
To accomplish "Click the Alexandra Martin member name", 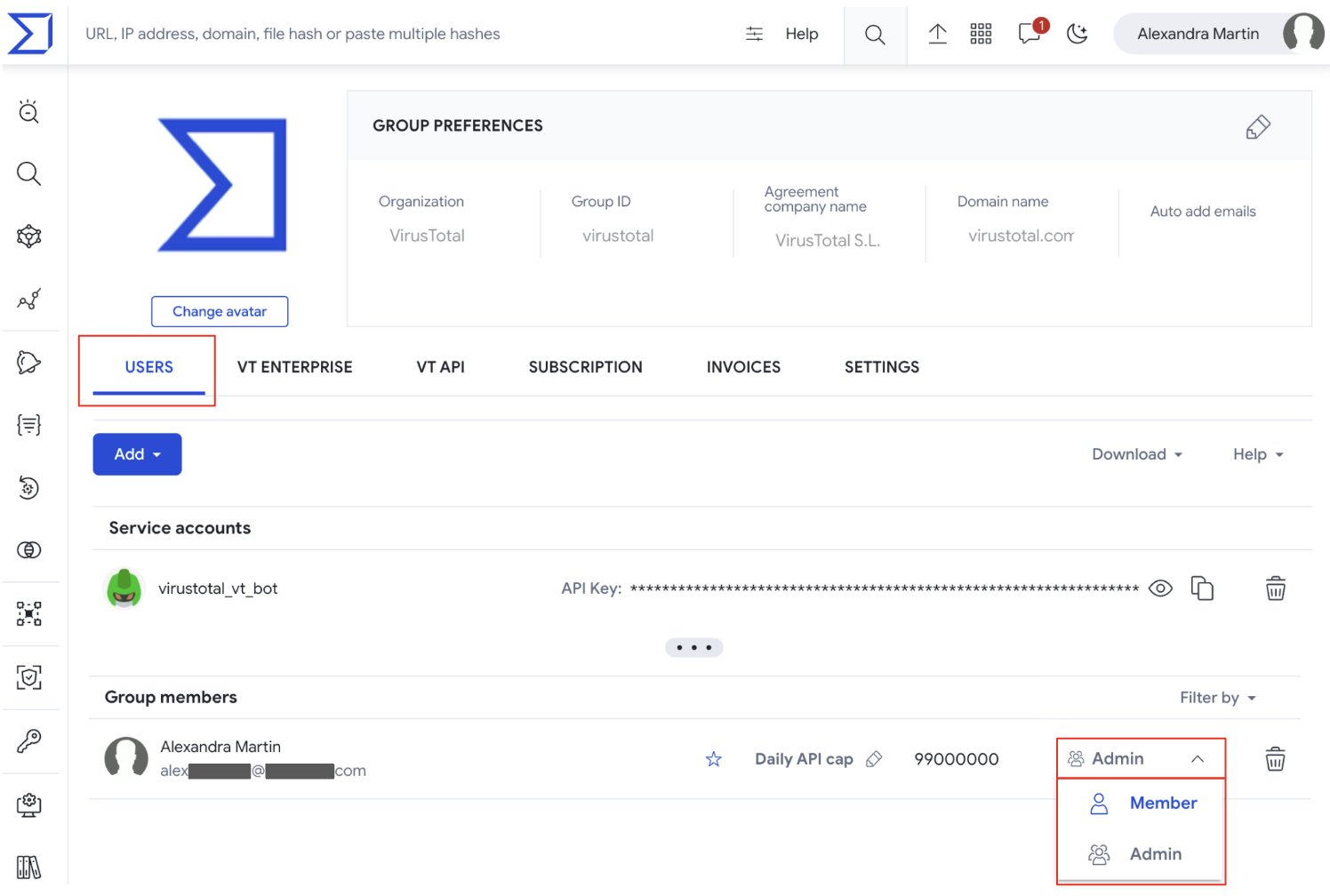I will coord(220,747).
